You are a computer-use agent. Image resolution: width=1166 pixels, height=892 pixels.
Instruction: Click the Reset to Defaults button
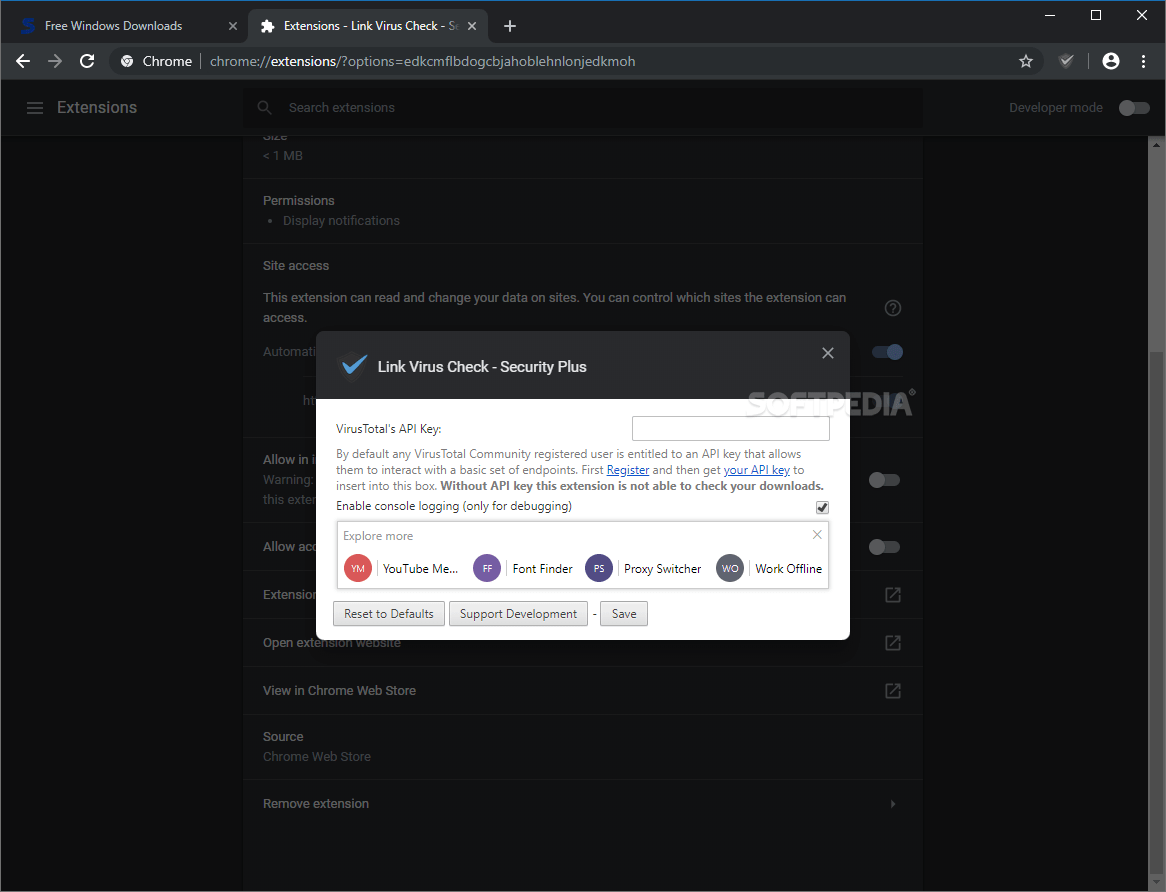pos(388,613)
